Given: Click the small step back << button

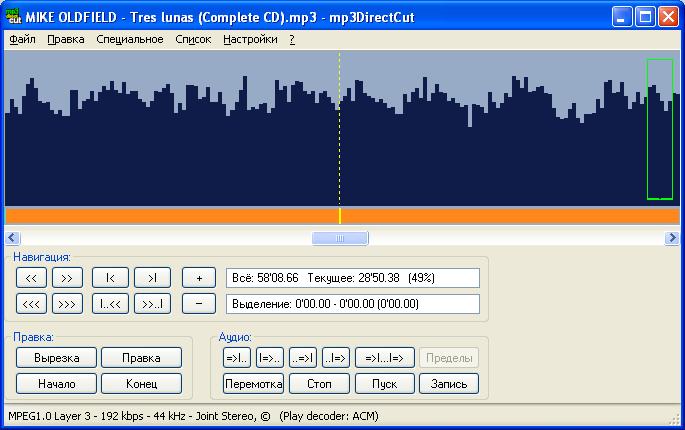Looking at the screenshot, I should 32,278.
